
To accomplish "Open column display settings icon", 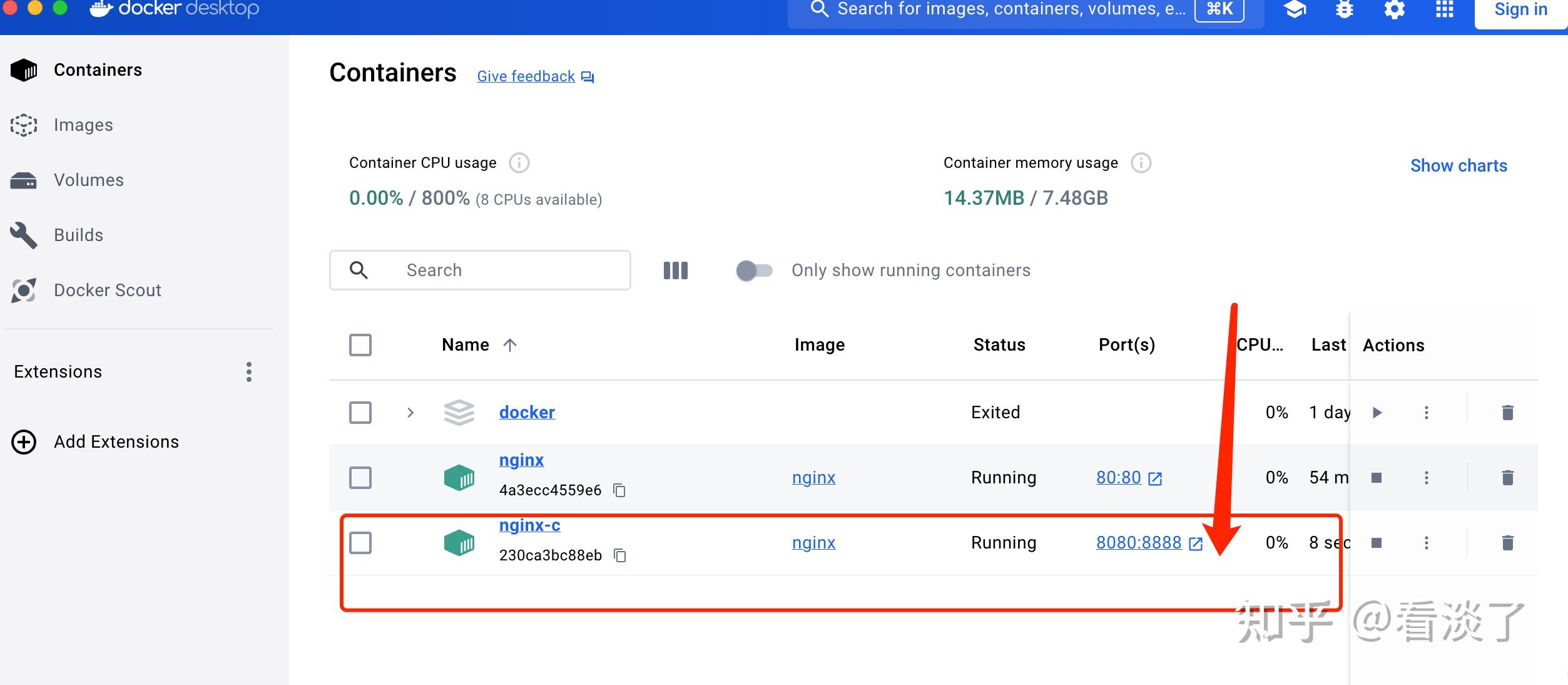I will 675,270.
